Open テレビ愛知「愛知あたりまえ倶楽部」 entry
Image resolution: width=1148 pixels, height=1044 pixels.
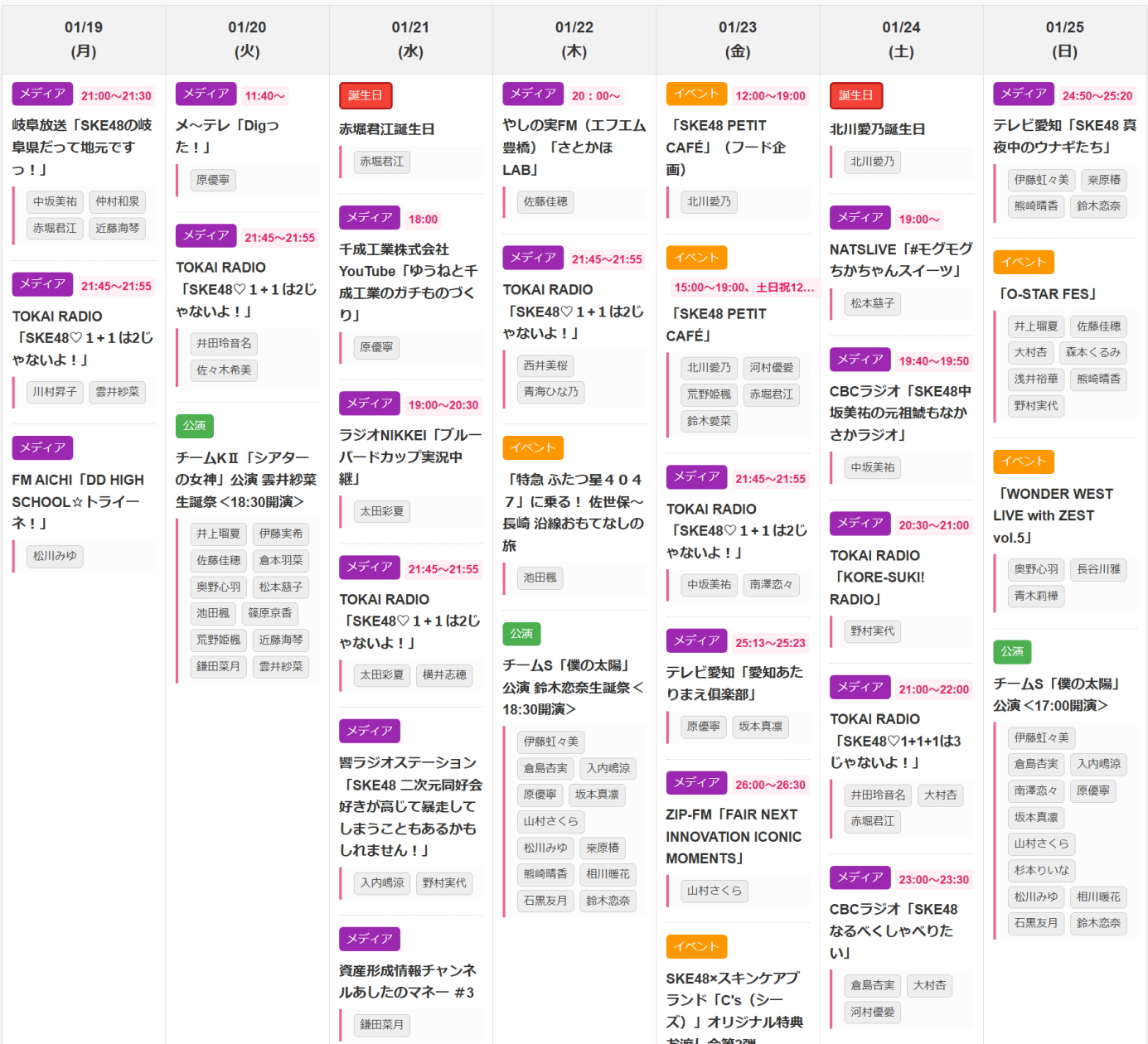click(x=734, y=683)
